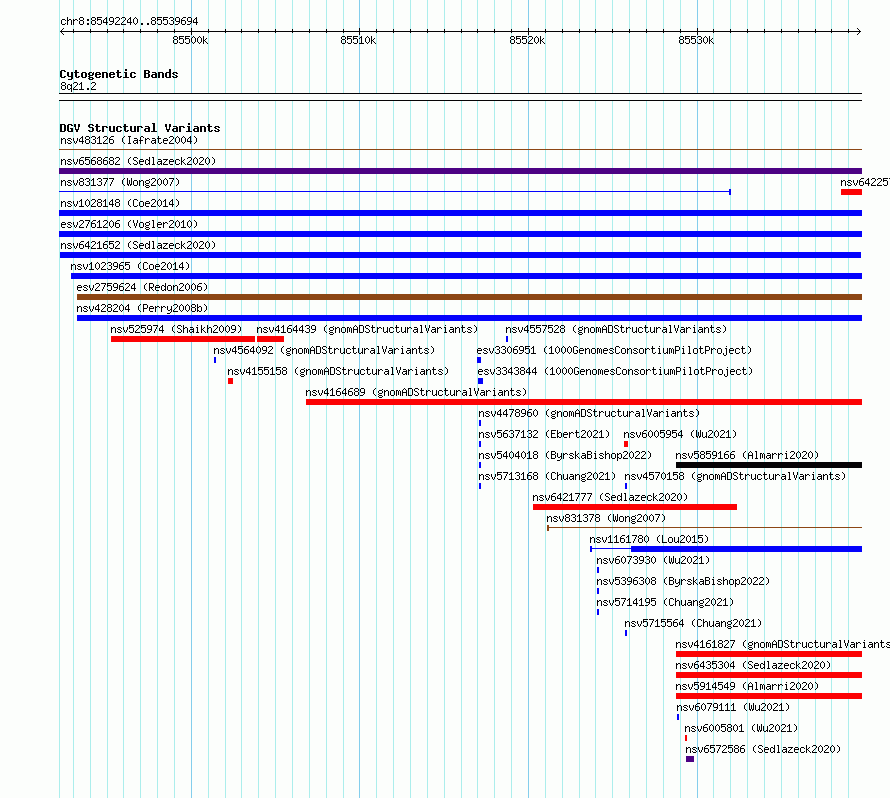Select the 8q21.2 band label
Screen dimensions: 890x798
coord(78,86)
